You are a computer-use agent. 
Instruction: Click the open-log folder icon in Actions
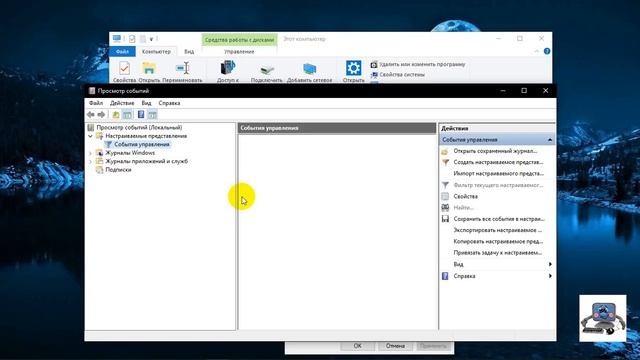point(445,151)
